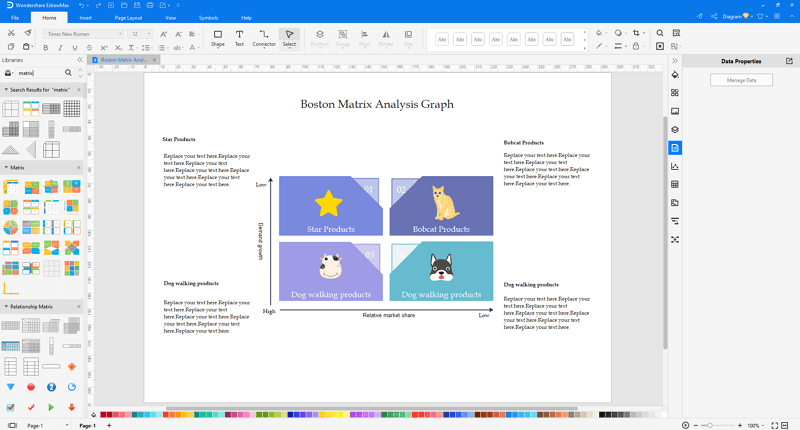Open the Fit/focus sidebar icon
This screenshot has height=430, width=800.
point(675,240)
